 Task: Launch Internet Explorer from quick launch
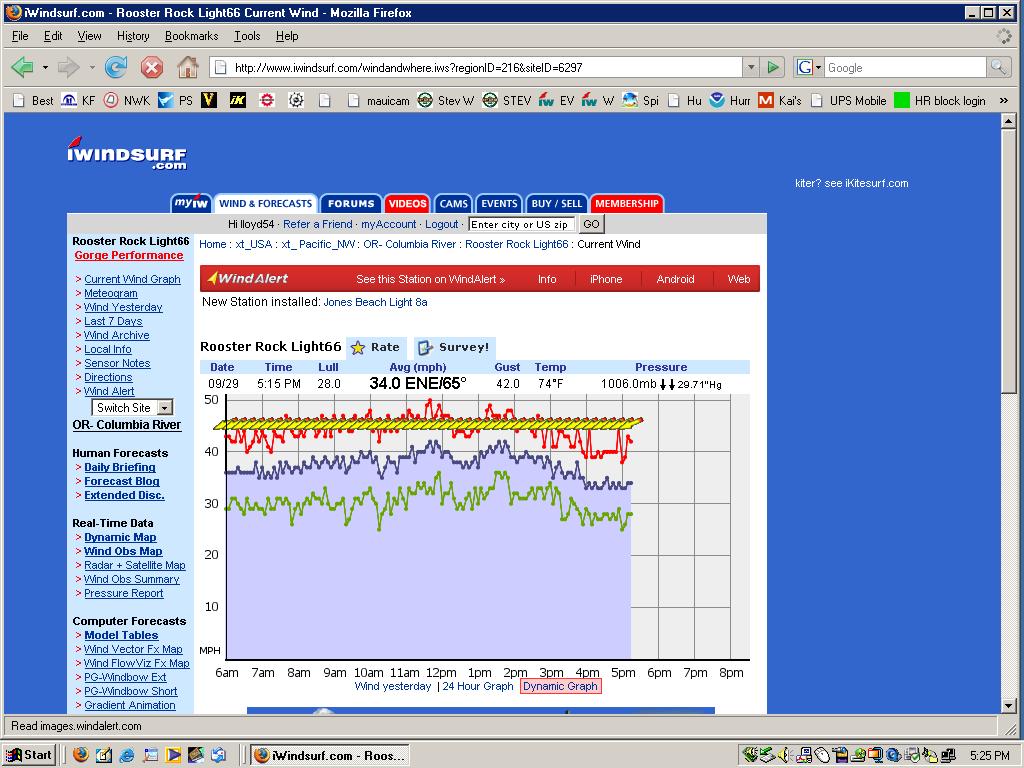pyautogui.click(x=127, y=755)
